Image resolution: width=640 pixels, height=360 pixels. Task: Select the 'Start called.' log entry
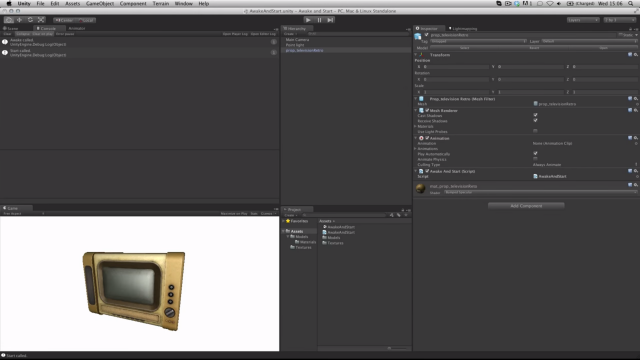coord(139,53)
